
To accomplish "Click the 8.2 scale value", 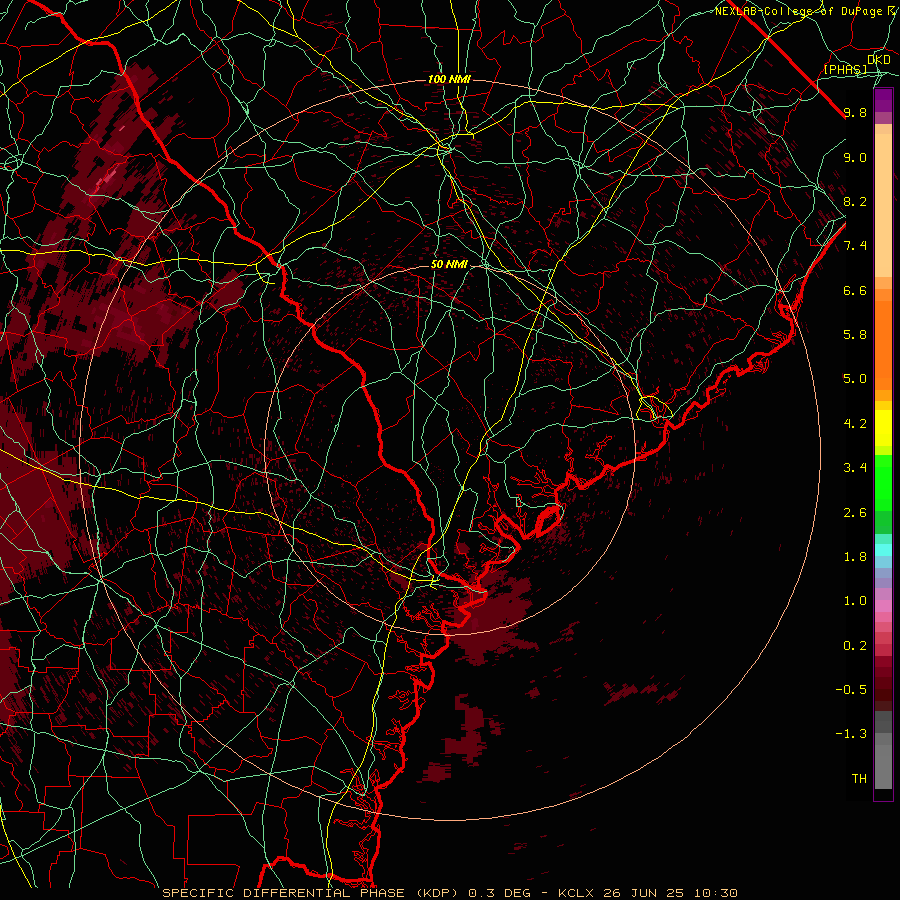I will click(855, 201).
